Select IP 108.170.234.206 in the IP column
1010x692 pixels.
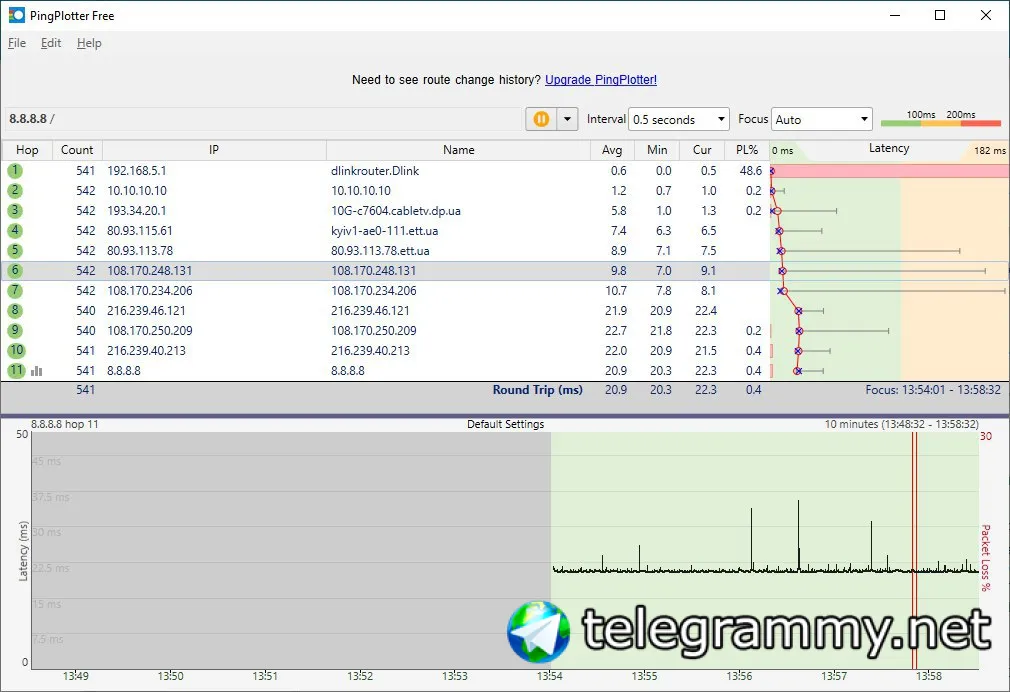(x=149, y=291)
